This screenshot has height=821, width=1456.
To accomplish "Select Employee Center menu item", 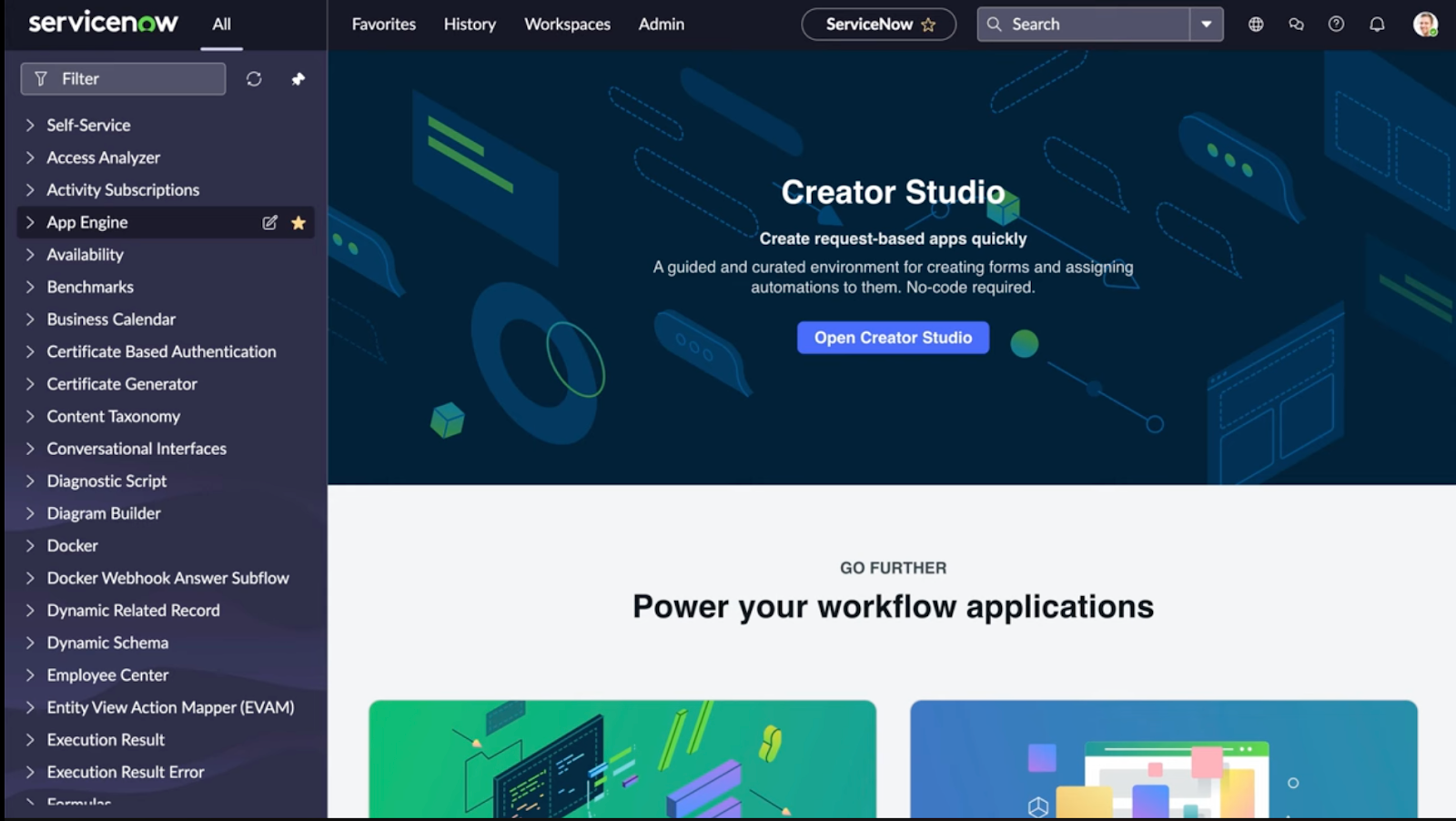I will (x=107, y=675).
